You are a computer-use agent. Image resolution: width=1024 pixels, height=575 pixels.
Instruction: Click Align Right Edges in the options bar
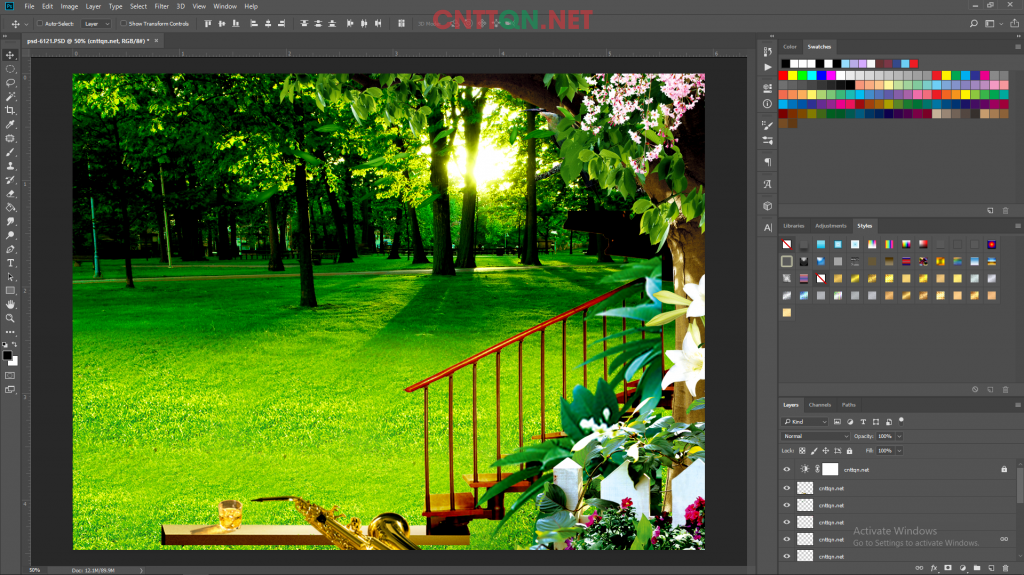coord(281,24)
